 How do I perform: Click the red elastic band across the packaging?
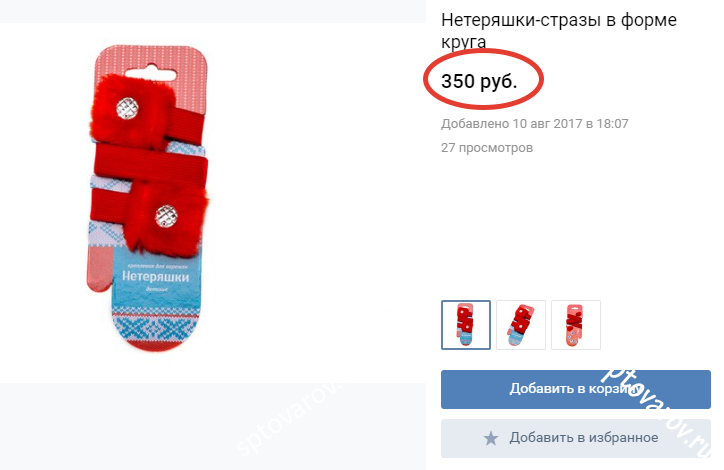[x=150, y=163]
